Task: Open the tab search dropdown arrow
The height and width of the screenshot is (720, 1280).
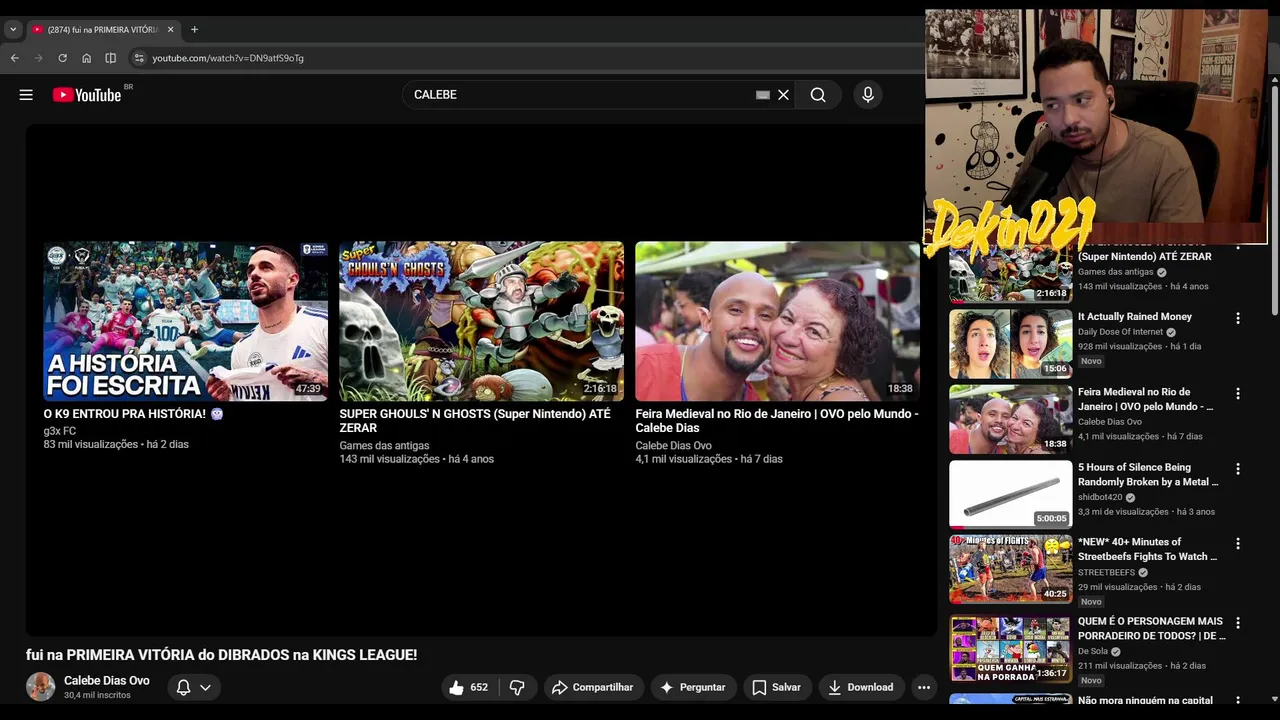Action: coord(13,30)
